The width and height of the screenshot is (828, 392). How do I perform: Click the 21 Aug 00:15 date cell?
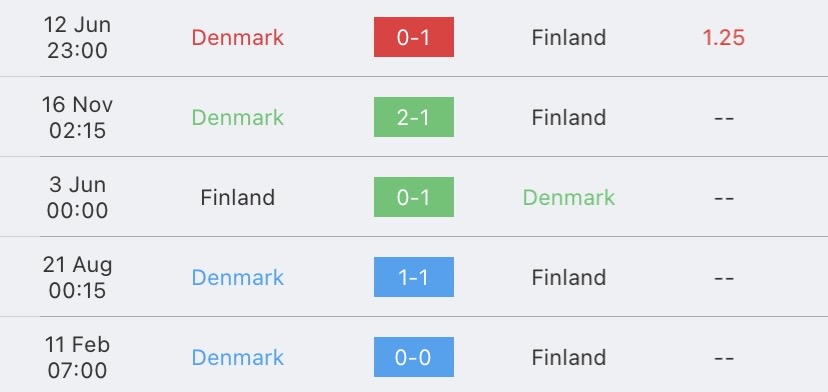77,277
